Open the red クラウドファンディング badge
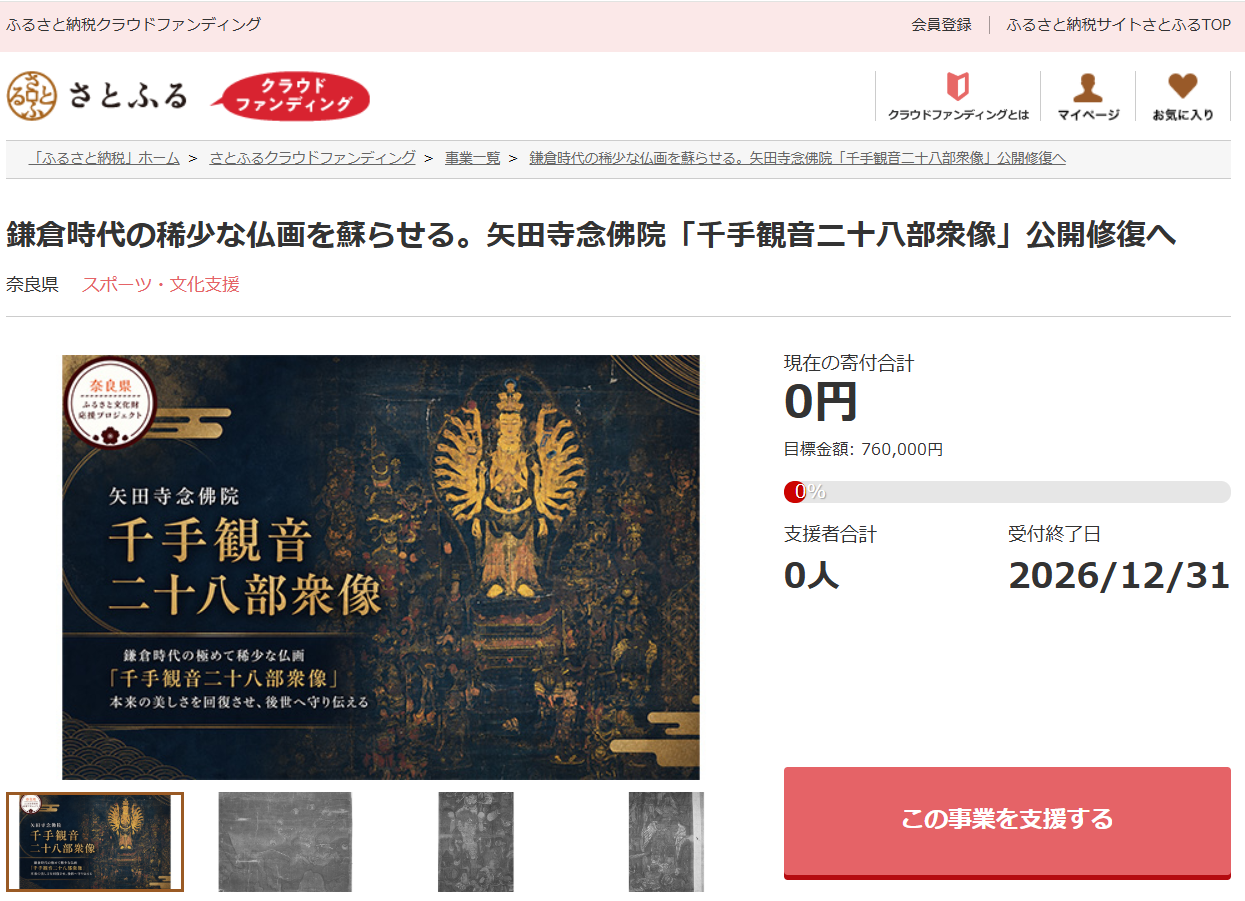This screenshot has width=1245, height=901. coord(291,97)
